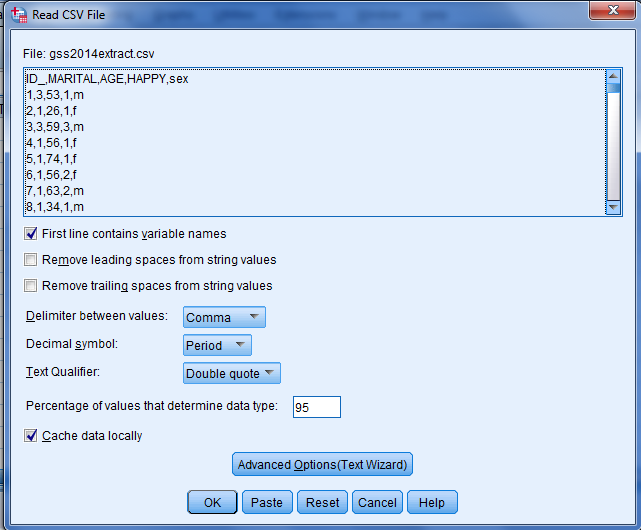Click the preview scrollbar down arrow
Screen dimensions: 641x530
(x=613, y=207)
